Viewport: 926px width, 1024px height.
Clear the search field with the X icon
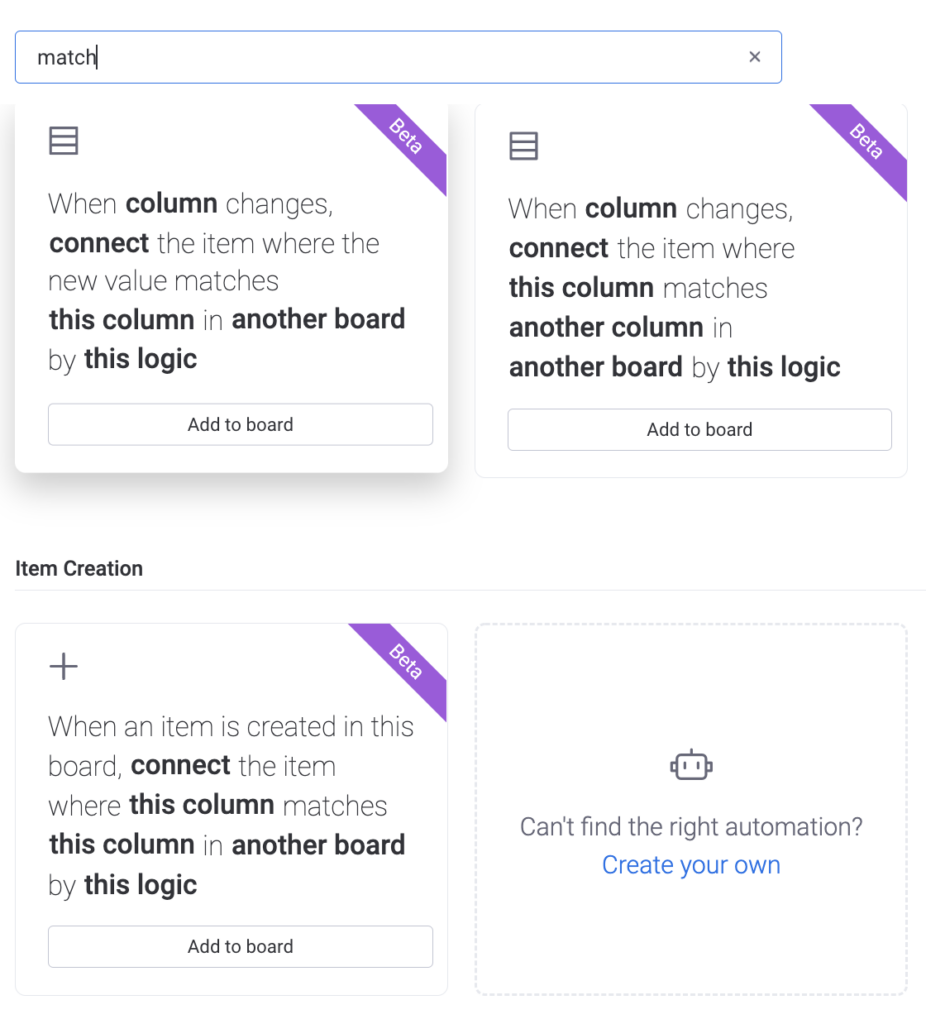pos(754,57)
